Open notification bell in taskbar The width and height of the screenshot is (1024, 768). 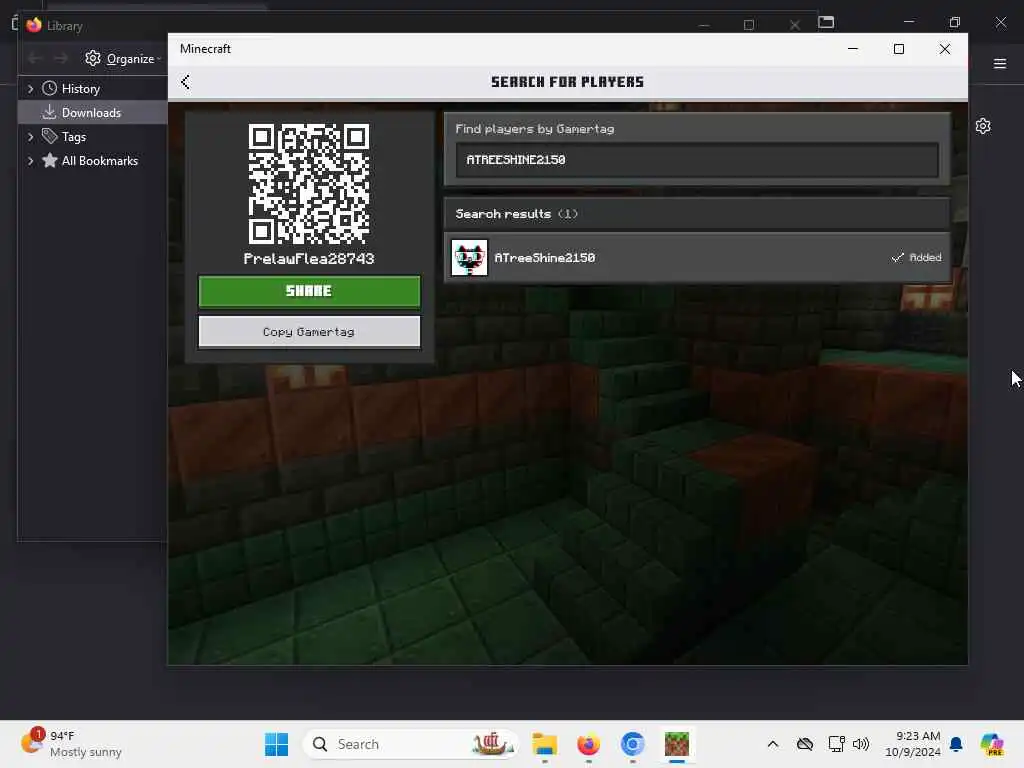[956, 744]
